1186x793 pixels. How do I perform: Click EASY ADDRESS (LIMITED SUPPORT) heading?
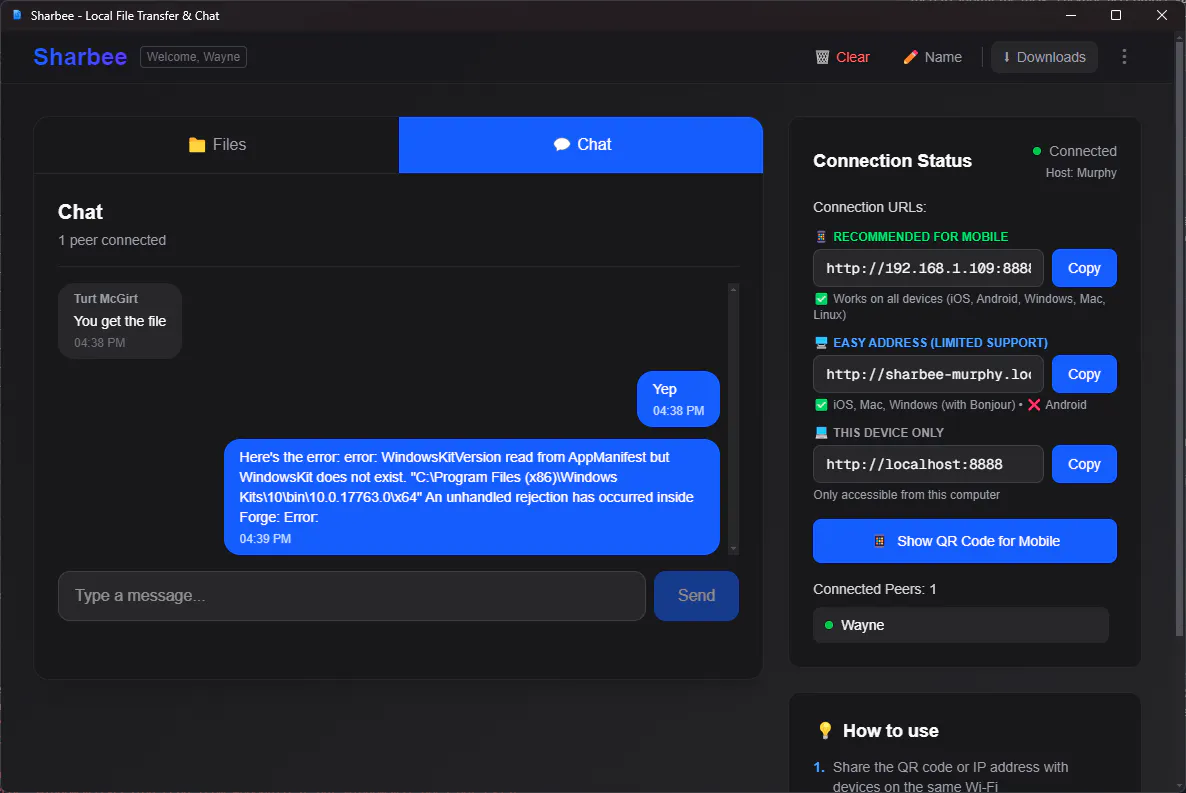click(940, 343)
